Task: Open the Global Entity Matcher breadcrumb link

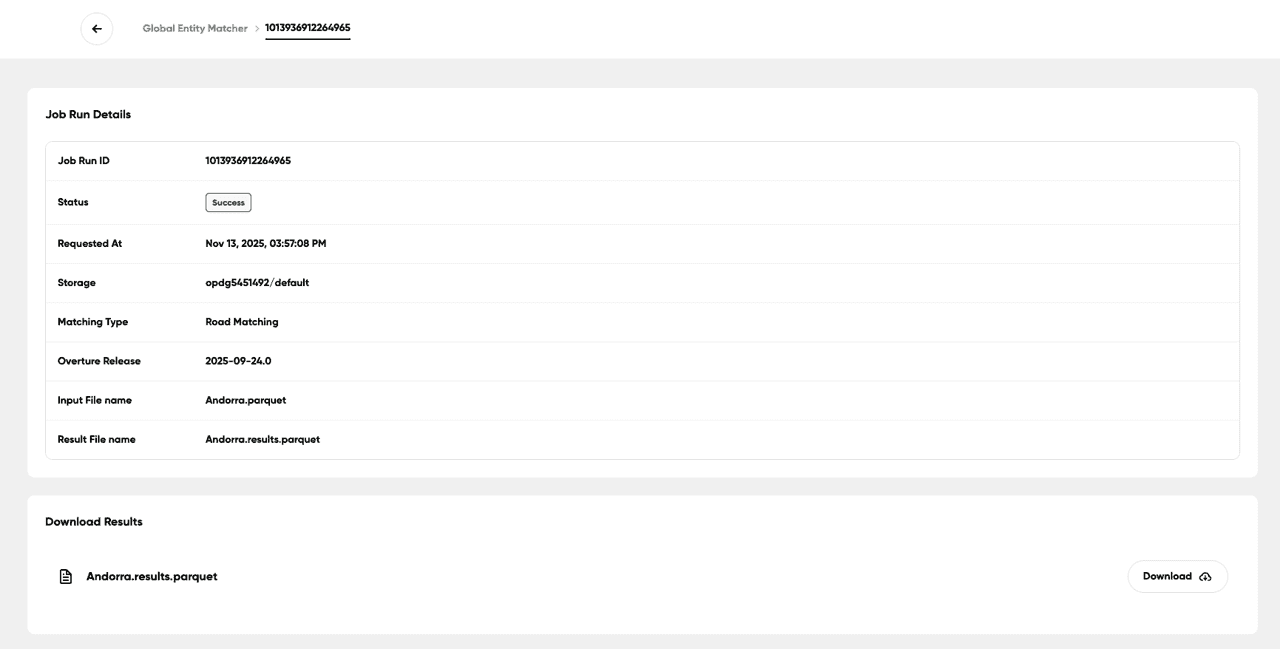Action: (x=195, y=29)
